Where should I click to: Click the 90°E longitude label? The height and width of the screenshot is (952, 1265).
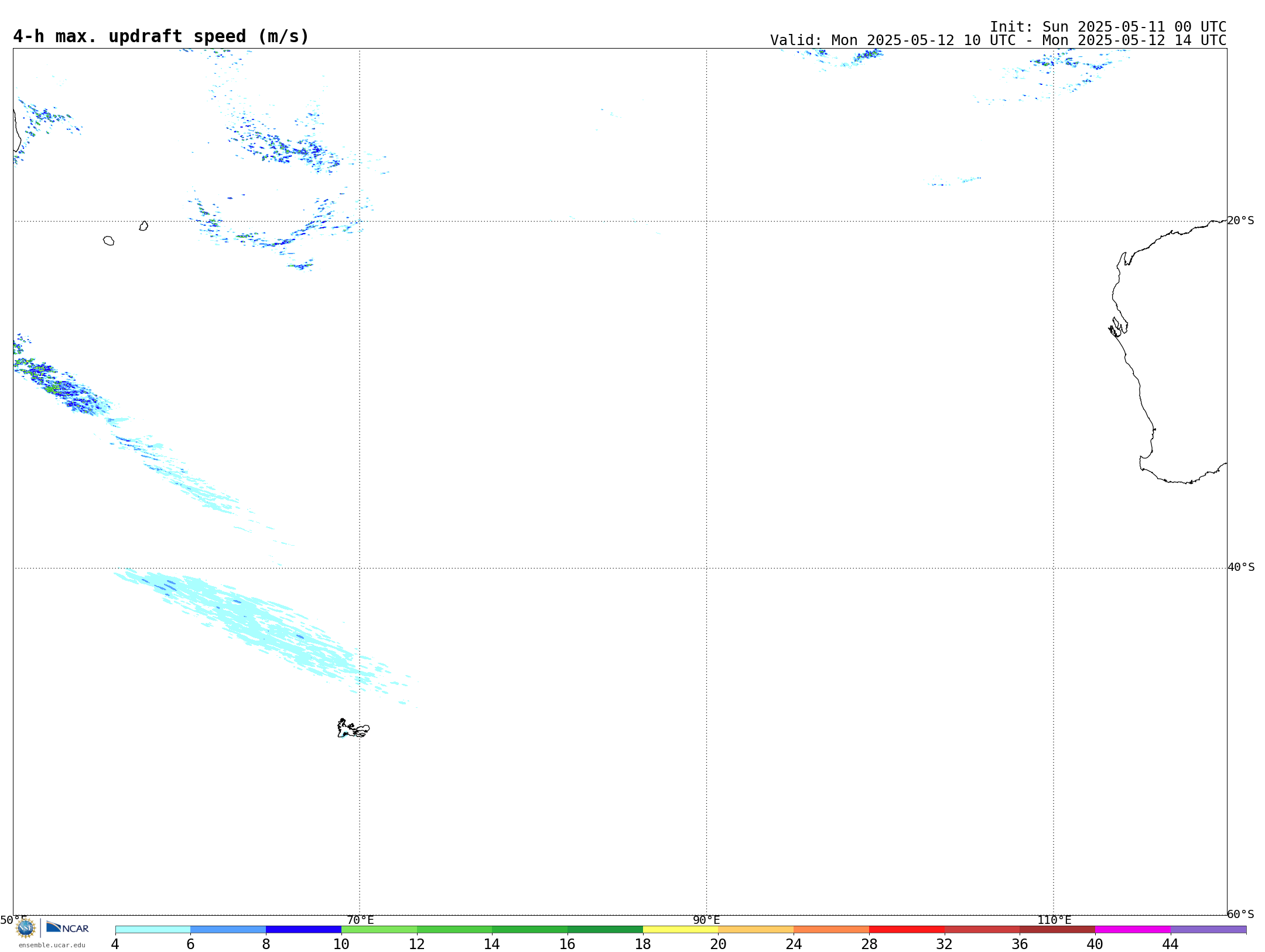[706, 920]
